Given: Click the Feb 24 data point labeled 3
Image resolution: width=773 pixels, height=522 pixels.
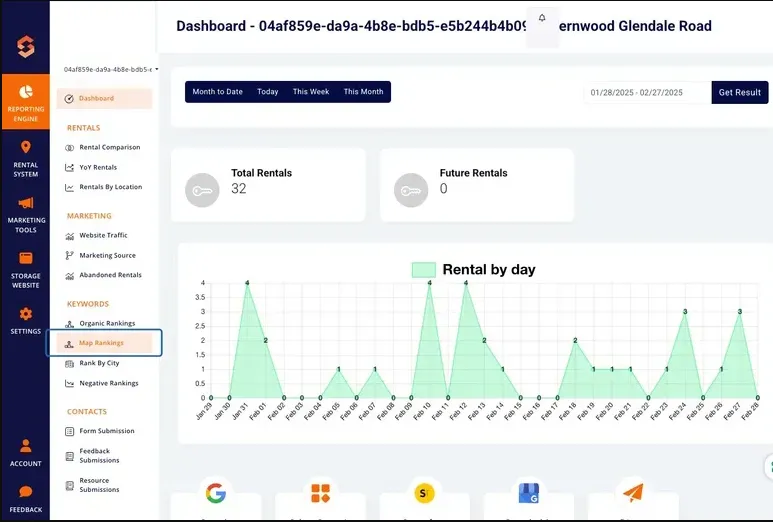Looking at the screenshot, I should (685, 312).
